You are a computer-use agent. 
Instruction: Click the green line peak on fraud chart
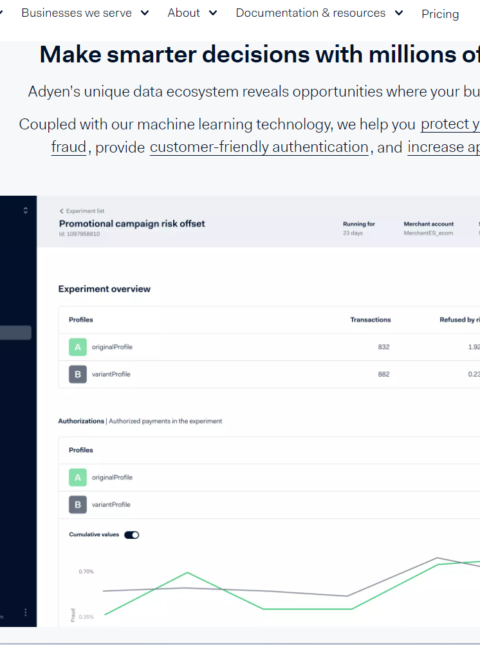click(x=188, y=572)
